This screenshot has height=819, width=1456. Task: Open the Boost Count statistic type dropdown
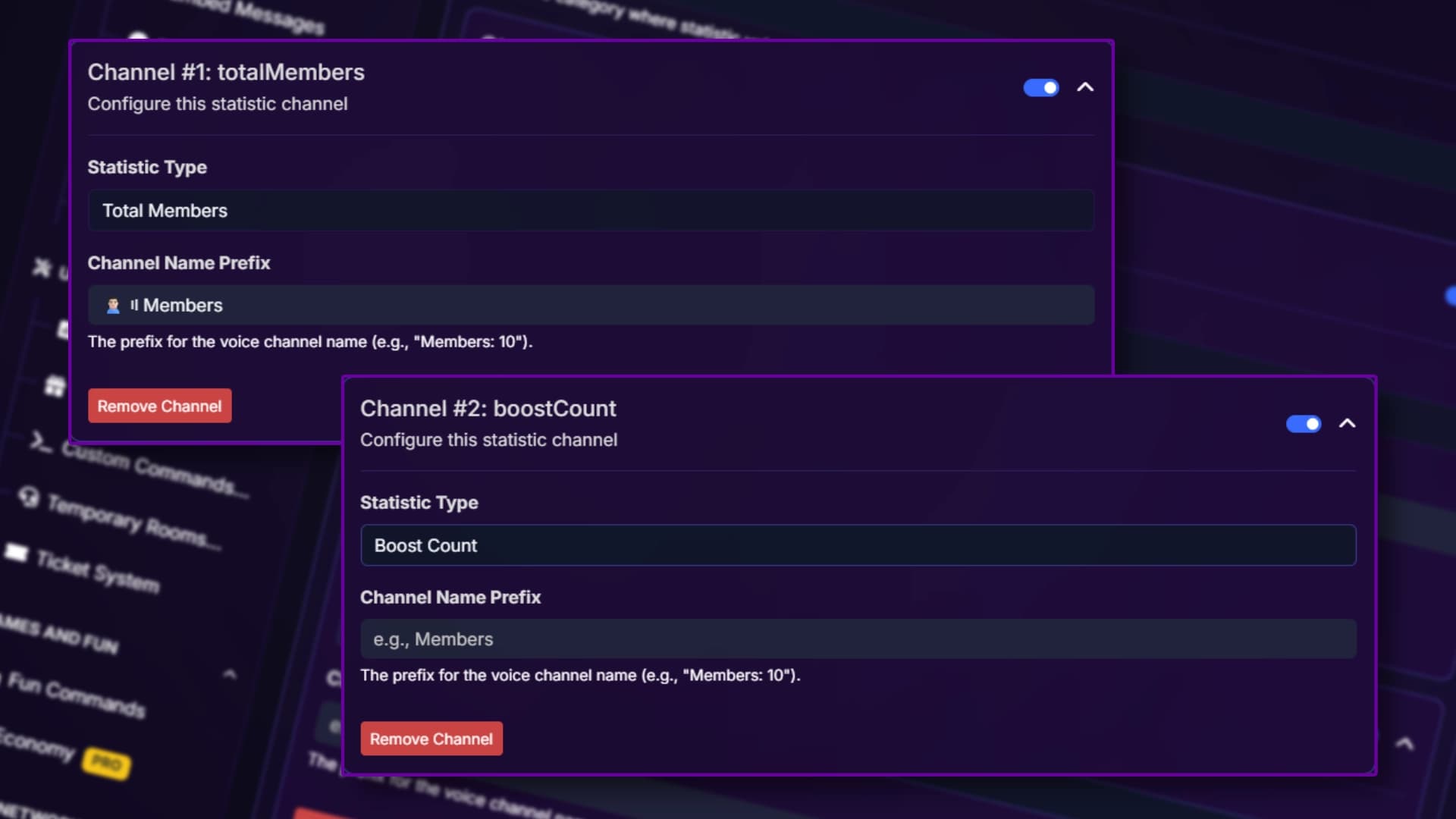pyautogui.click(x=857, y=545)
